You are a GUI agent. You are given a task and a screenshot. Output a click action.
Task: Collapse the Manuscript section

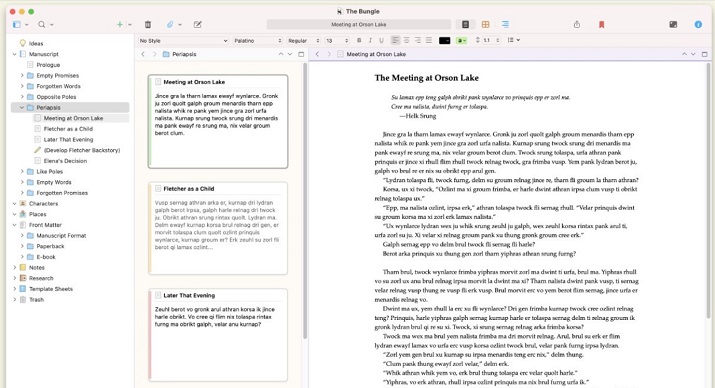click(x=15, y=54)
